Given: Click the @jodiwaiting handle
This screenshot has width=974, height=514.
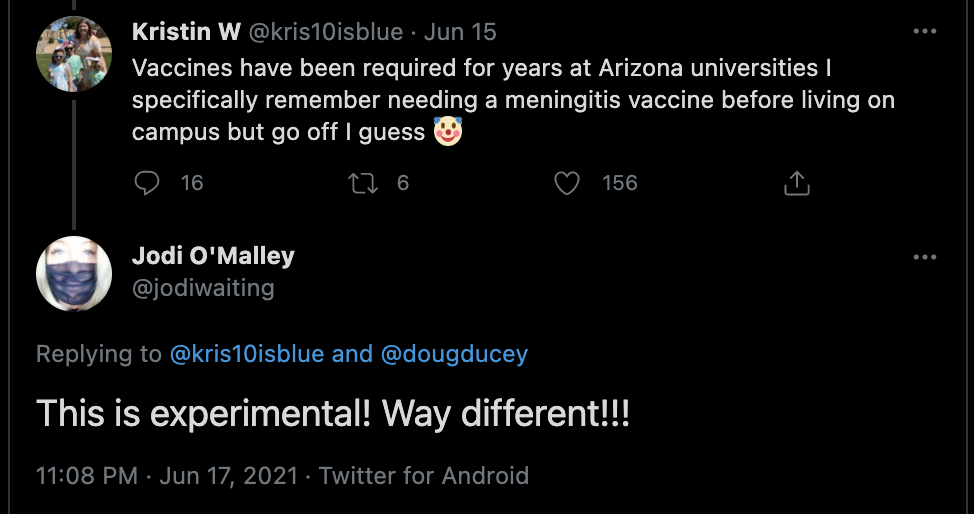Looking at the screenshot, I should (x=203, y=289).
